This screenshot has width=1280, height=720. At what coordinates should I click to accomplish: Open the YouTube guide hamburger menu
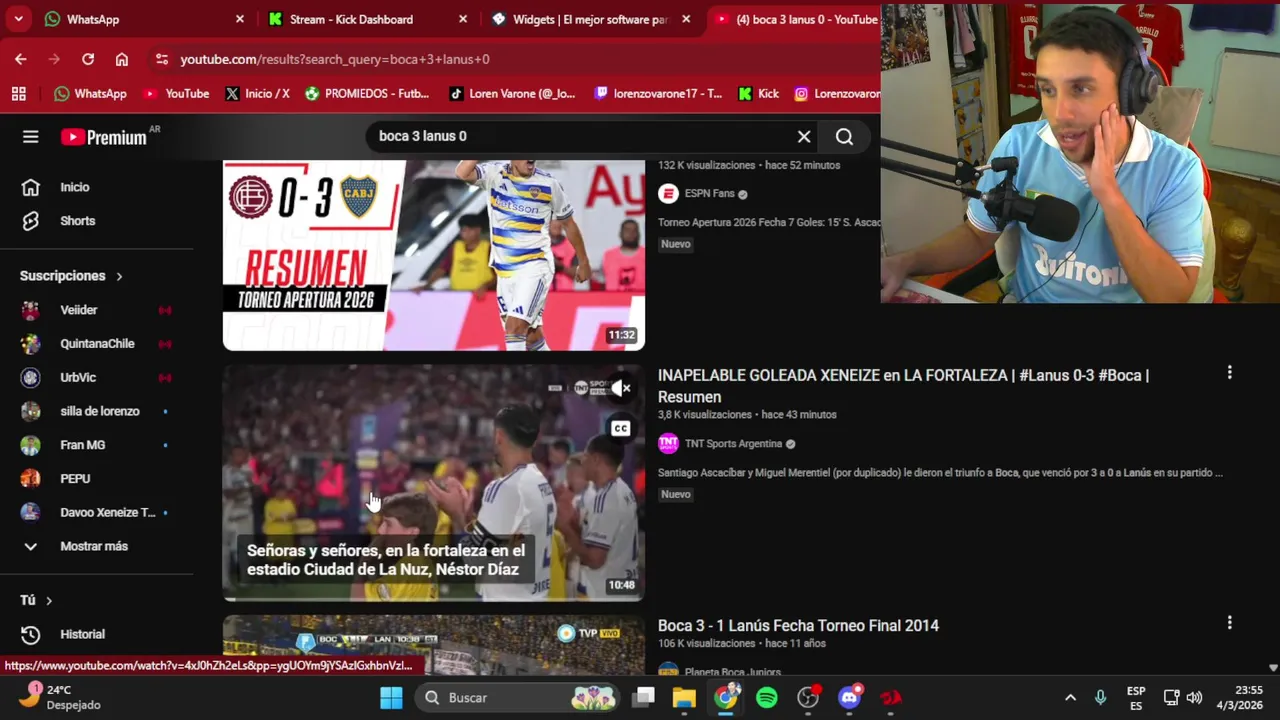coord(30,137)
